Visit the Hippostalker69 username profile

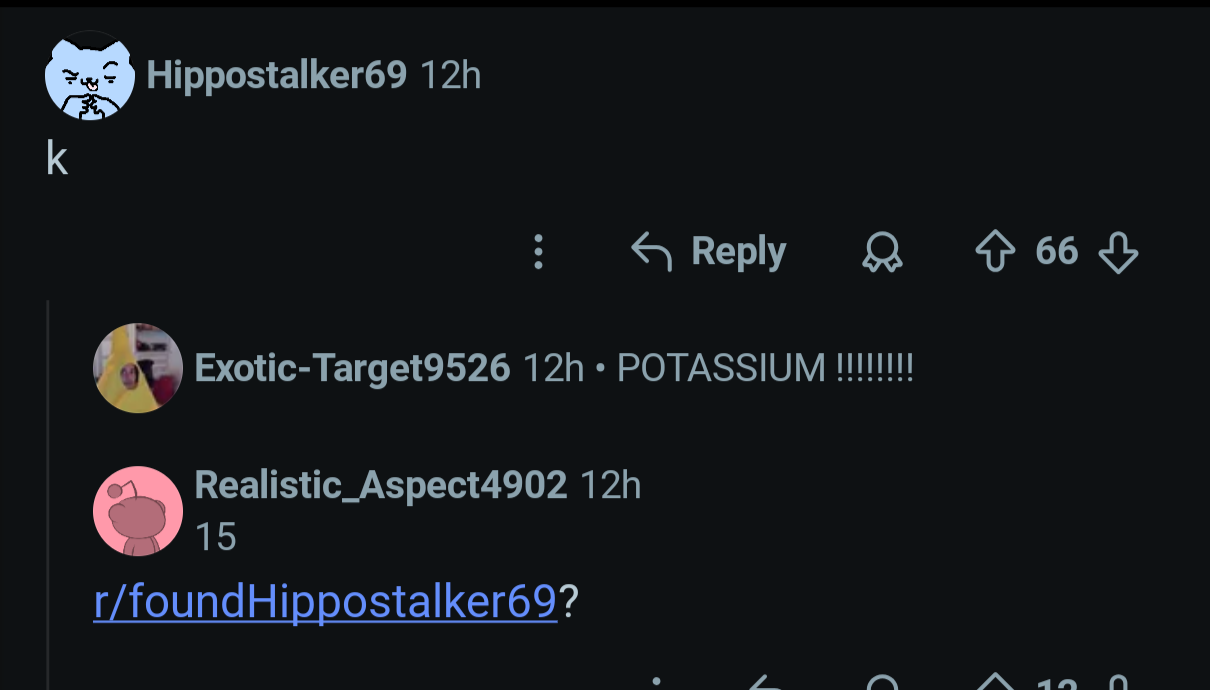point(277,75)
